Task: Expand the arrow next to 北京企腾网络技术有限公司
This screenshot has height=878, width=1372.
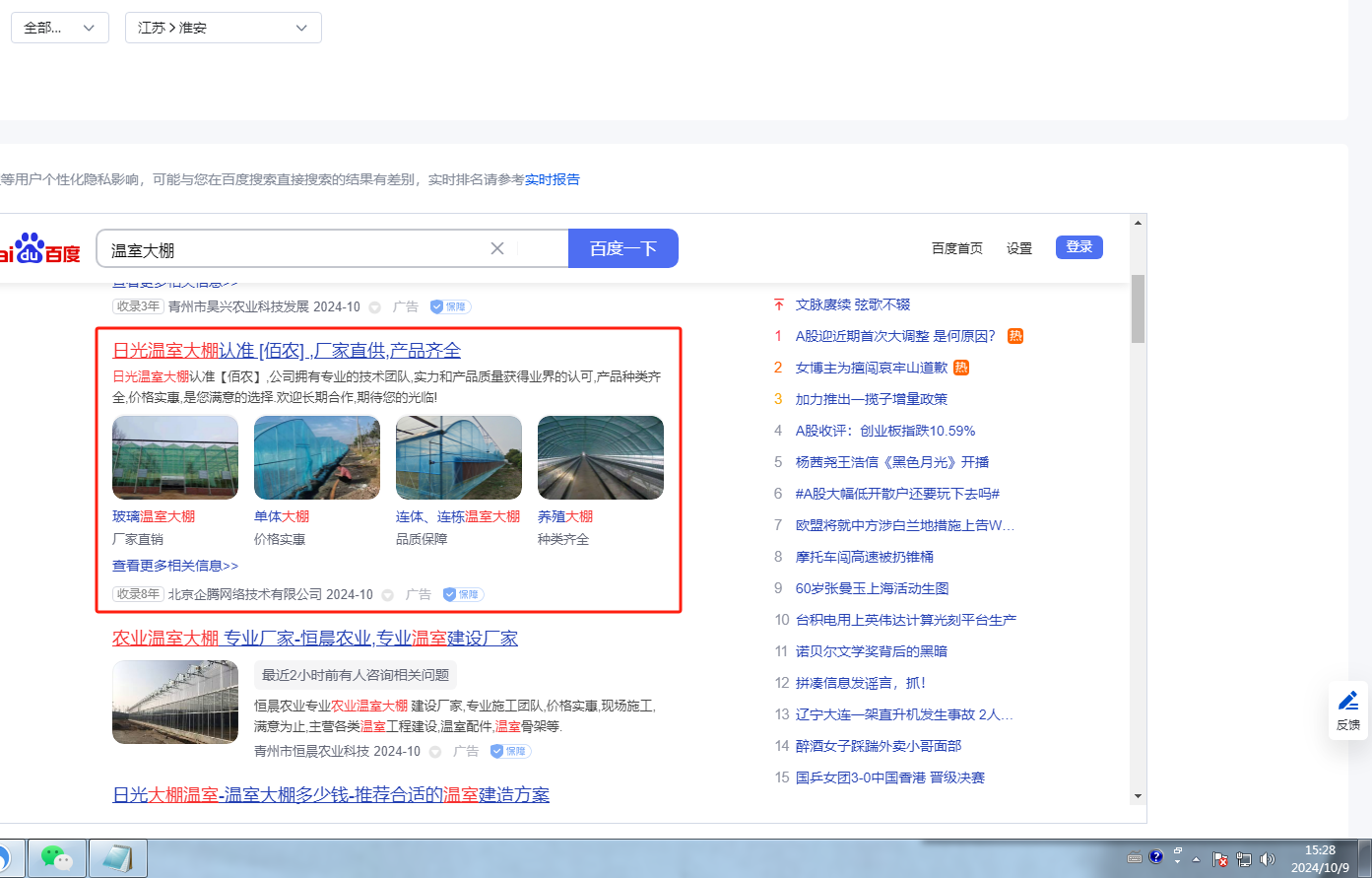Action: click(x=387, y=595)
